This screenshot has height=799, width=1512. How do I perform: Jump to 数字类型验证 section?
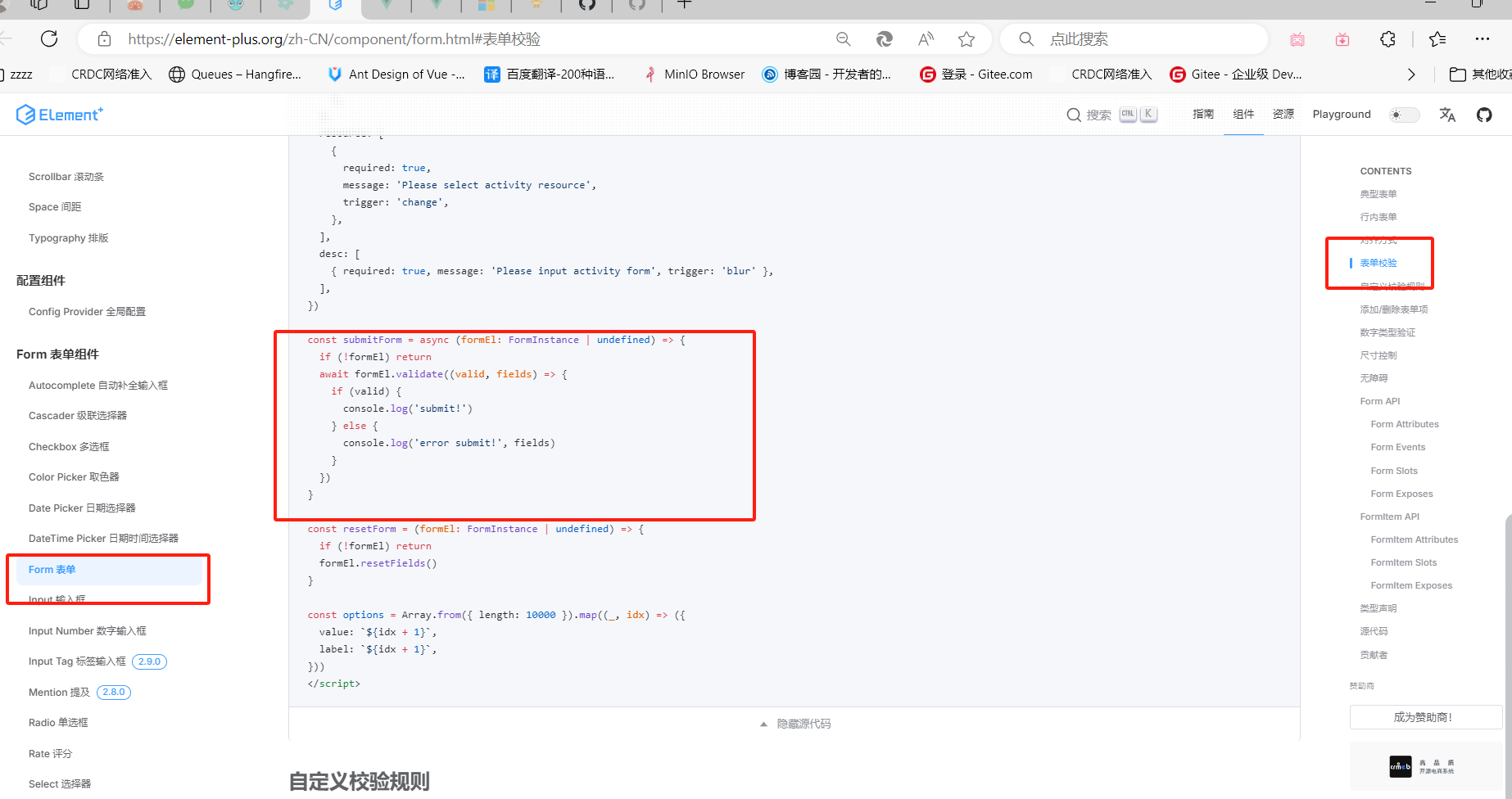coord(1388,332)
